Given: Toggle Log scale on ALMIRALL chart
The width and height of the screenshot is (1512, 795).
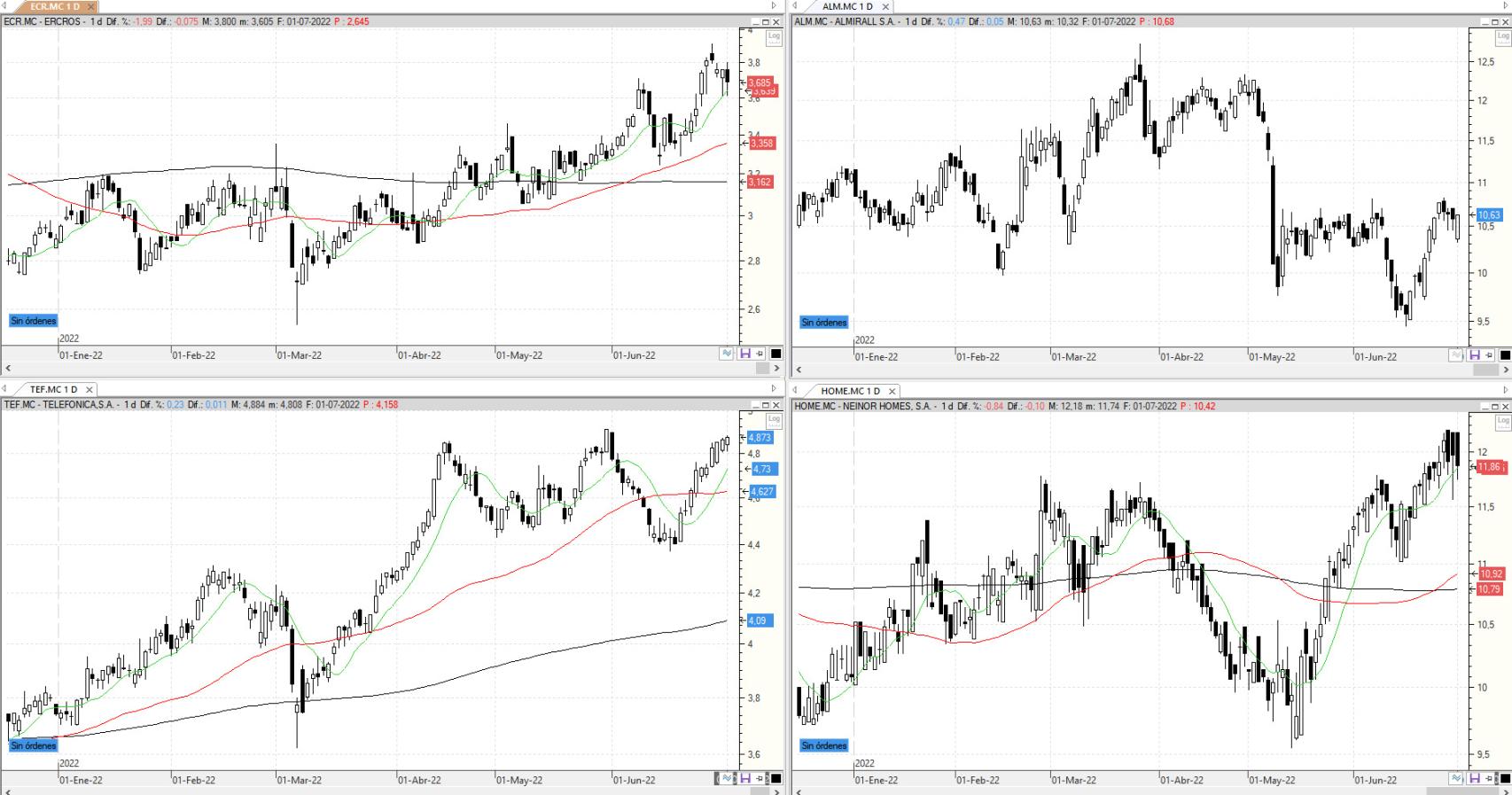Looking at the screenshot, I should (x=1503, y=37).
